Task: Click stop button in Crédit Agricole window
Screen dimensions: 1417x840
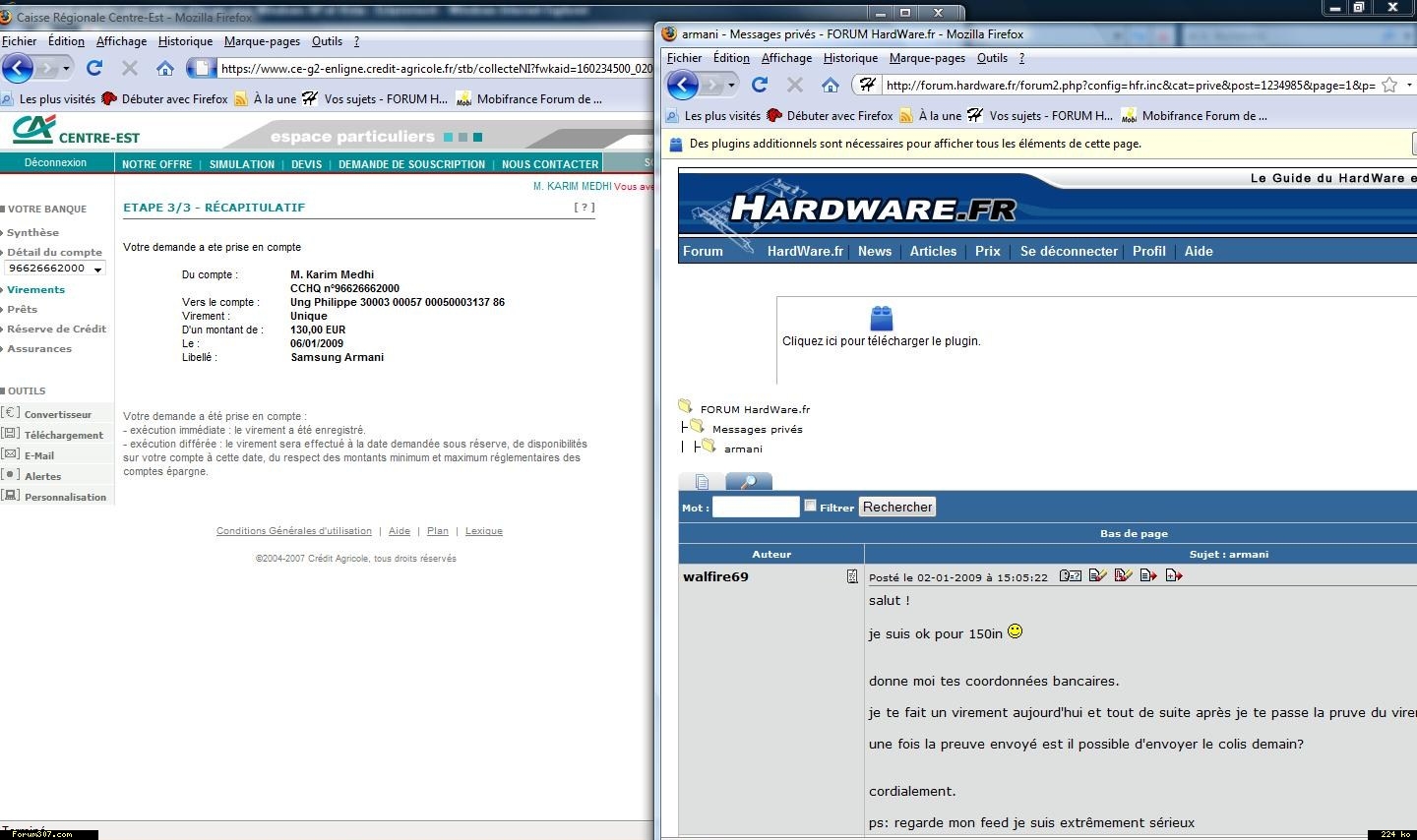Action: point(130,68)
